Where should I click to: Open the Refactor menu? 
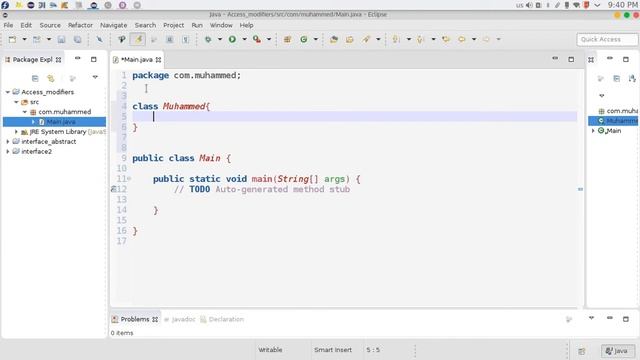pos(80,25)
